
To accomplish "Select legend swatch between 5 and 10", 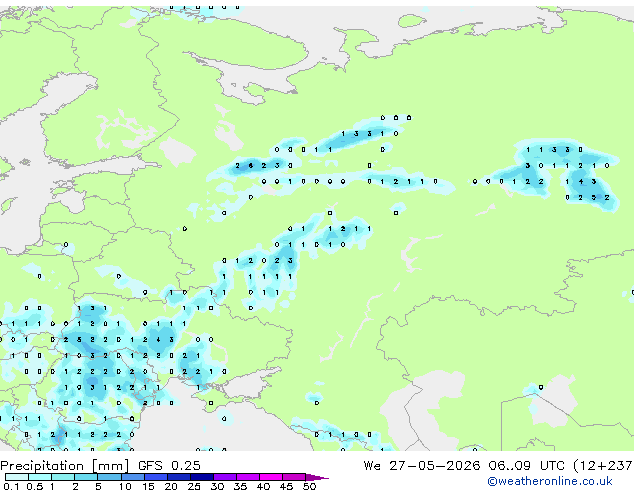I will (x=109, y=477).
